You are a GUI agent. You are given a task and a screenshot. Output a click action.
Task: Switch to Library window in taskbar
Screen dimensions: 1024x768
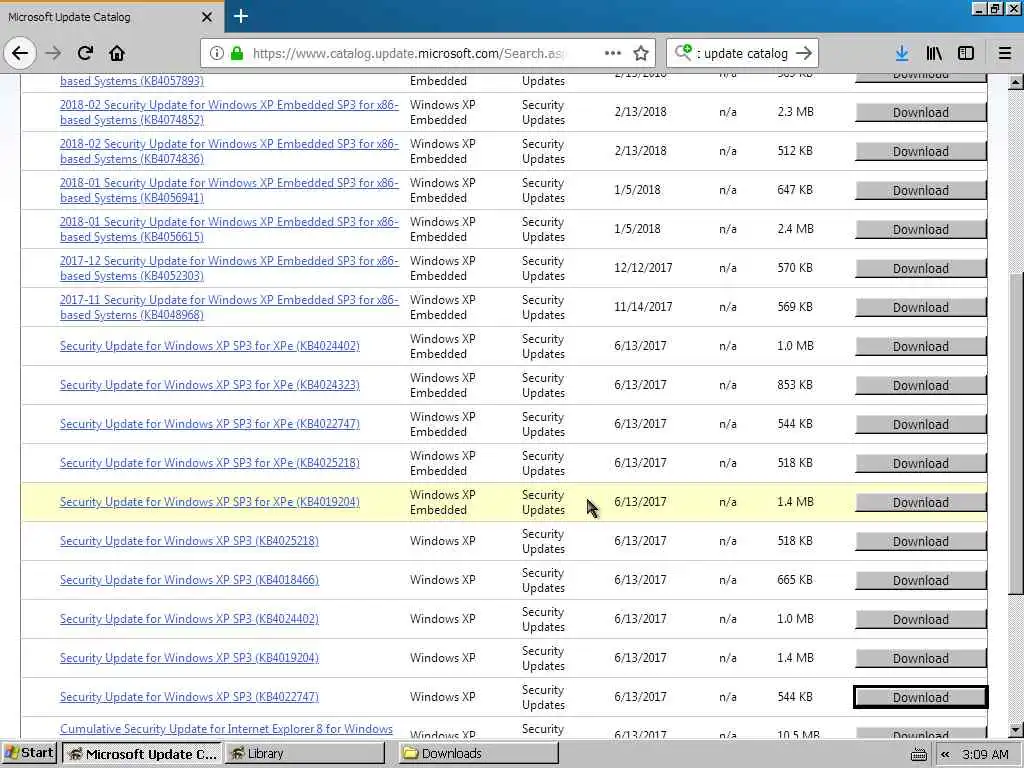click(x=306, y=753)
